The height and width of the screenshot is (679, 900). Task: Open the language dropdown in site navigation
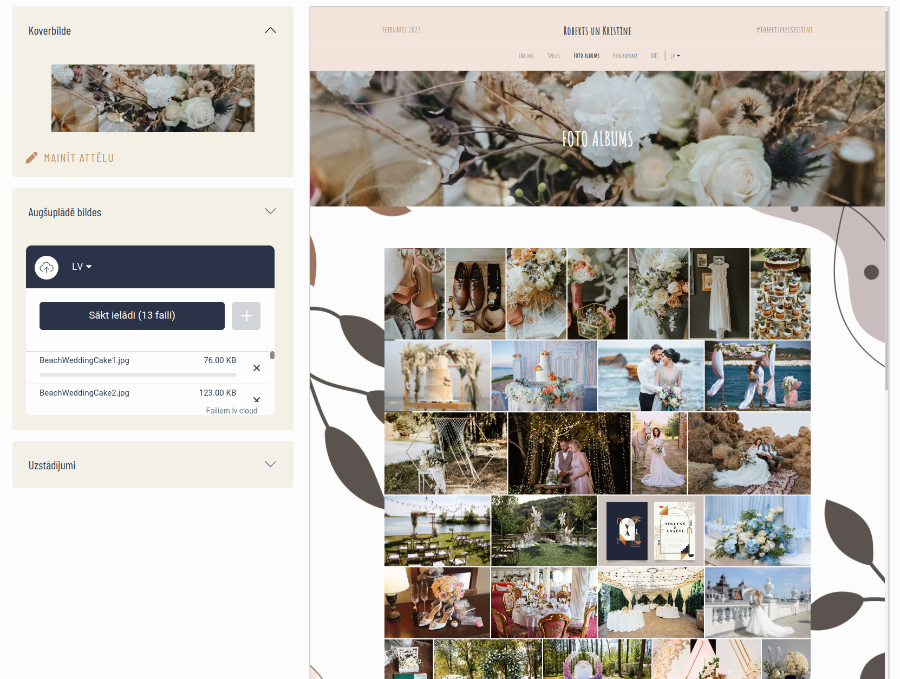pos(676,56)
